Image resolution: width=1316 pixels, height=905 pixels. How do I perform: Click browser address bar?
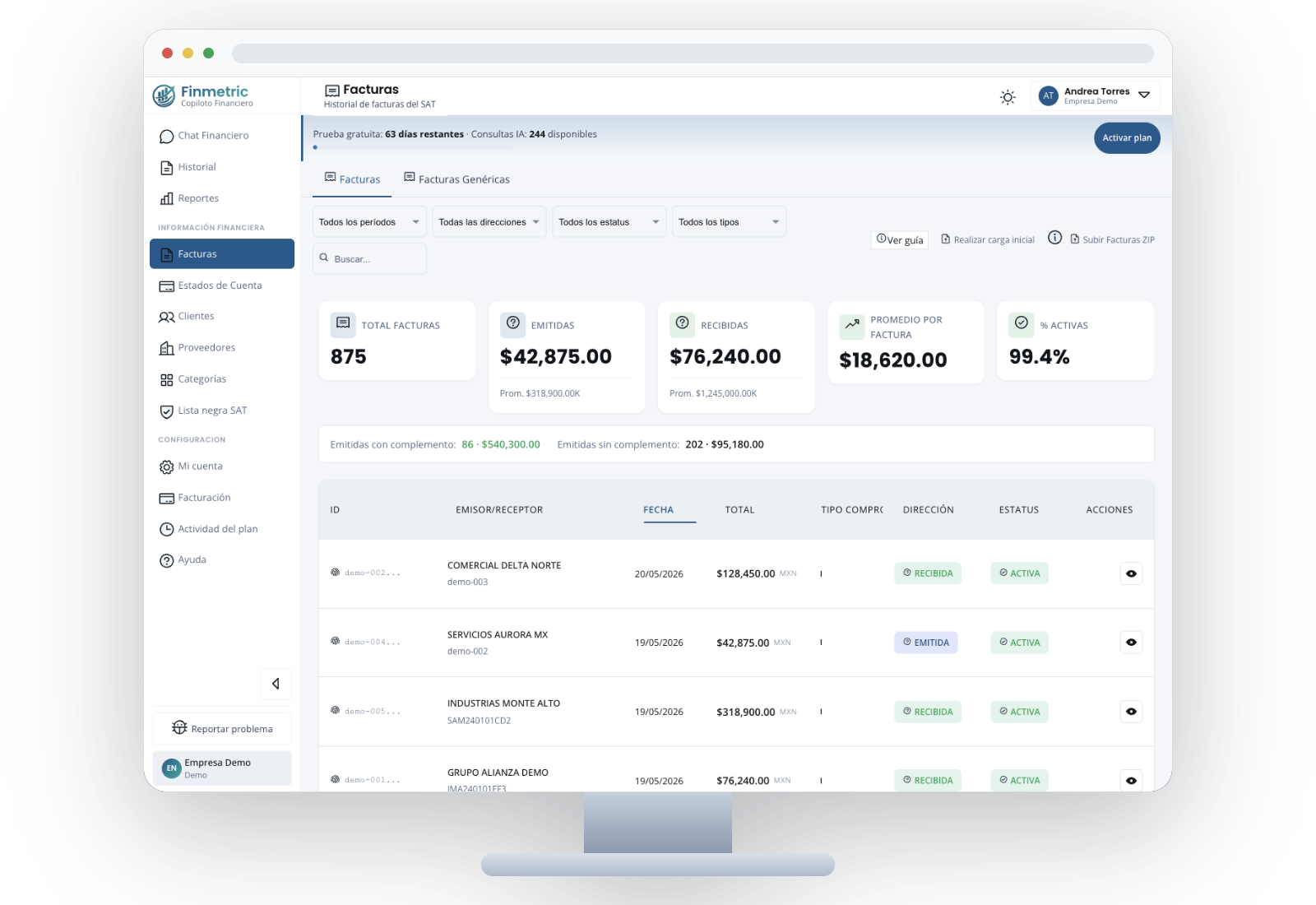click(693, 53)
